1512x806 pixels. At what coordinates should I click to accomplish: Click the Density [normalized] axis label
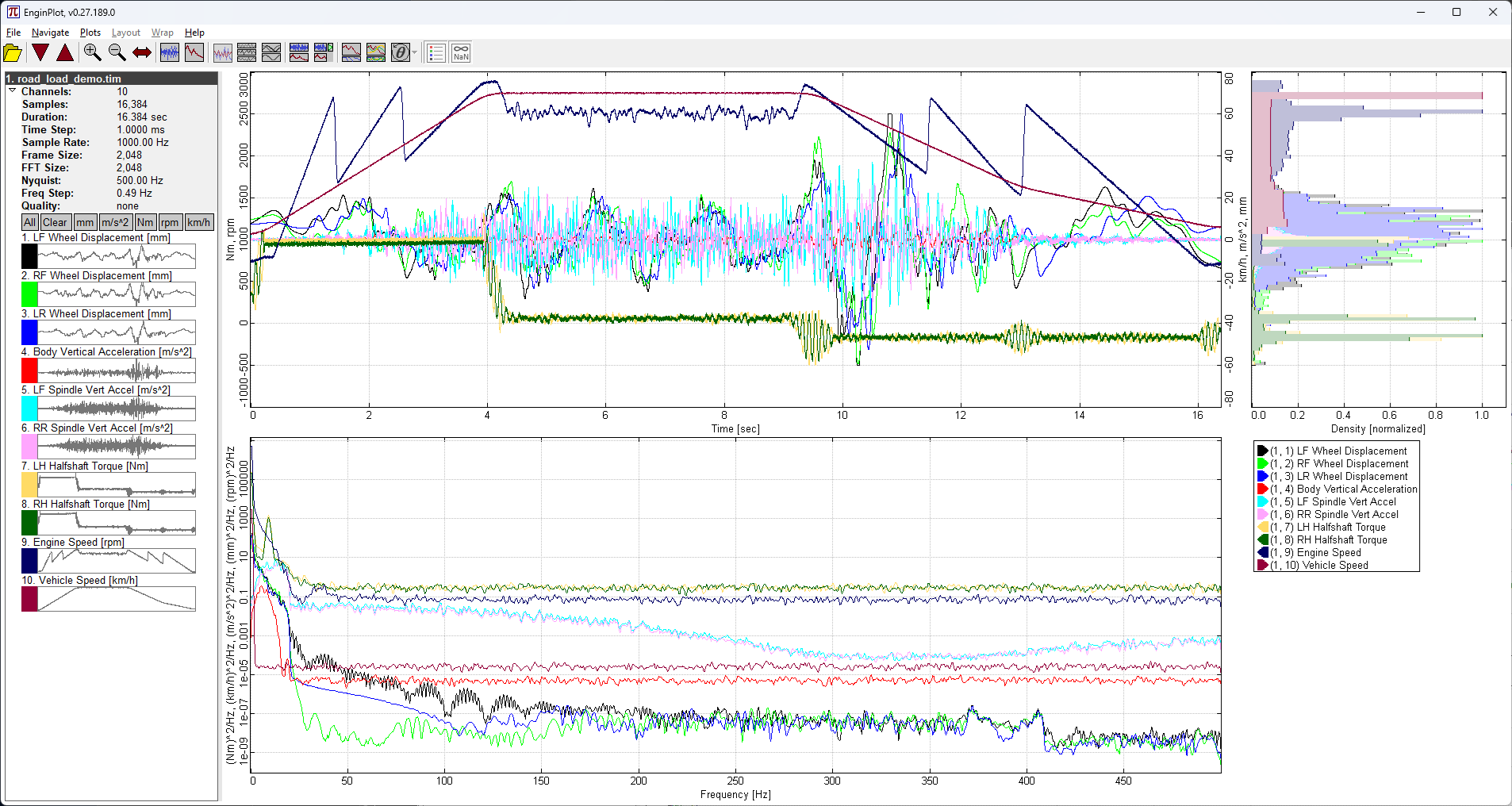1378,429
